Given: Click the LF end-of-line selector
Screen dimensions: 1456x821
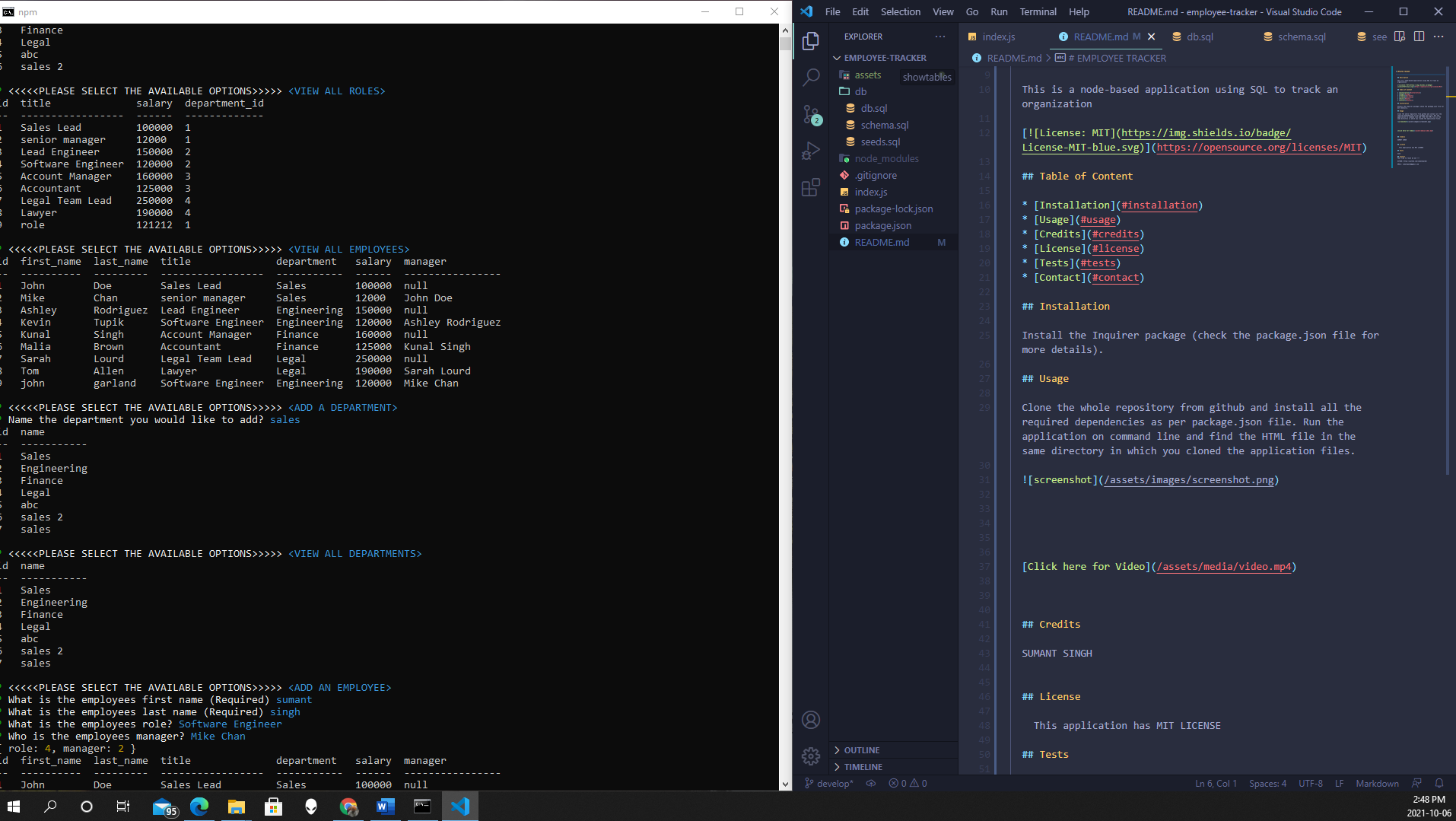Looking at the screenshot, I should [1339, 783].
